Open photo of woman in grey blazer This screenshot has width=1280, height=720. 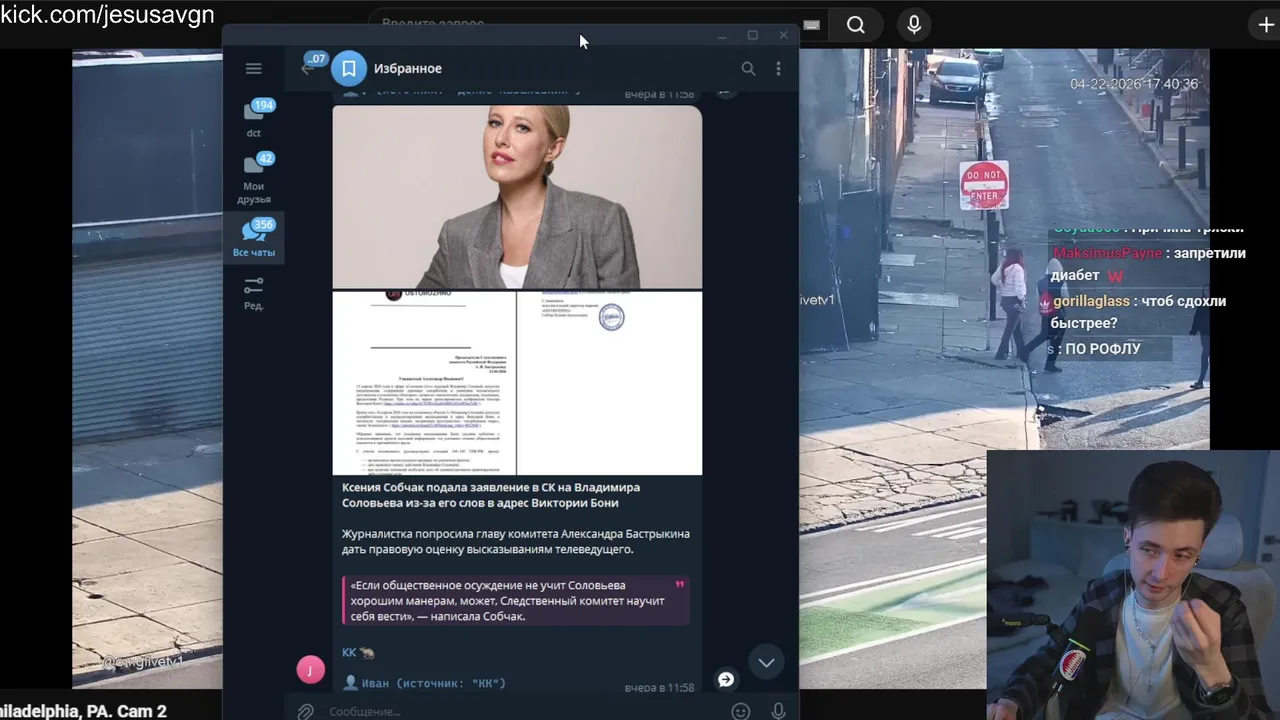pyautogui.click(x=517, y=197)
